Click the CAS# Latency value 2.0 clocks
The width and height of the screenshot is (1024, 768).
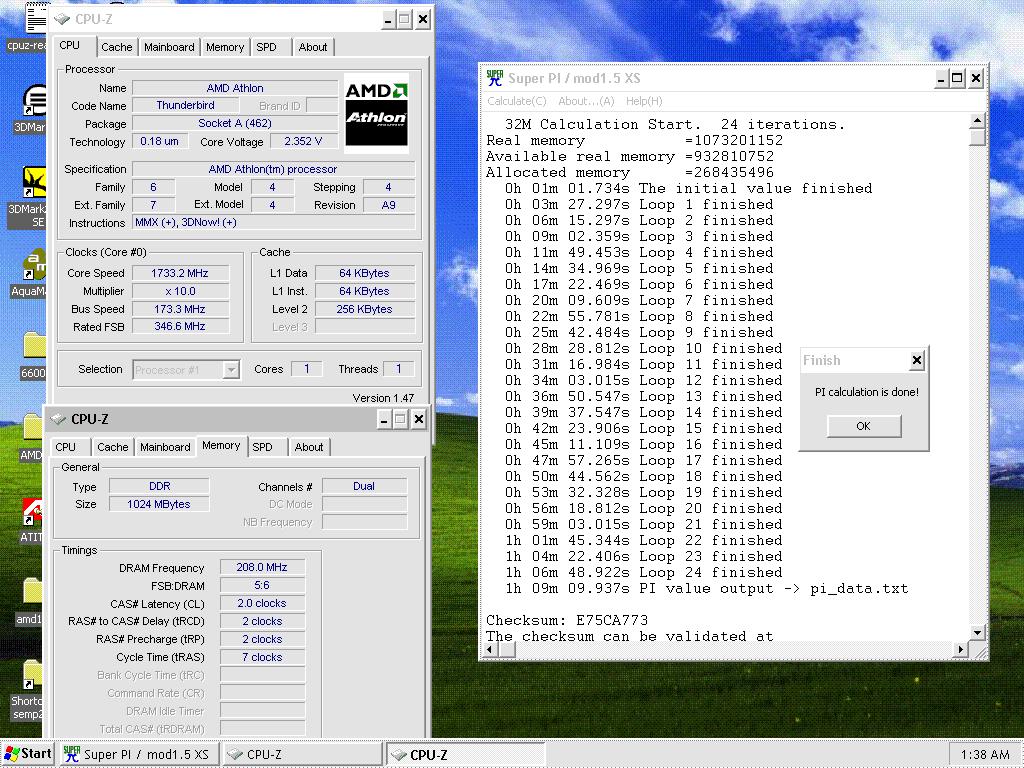point(262,603)
